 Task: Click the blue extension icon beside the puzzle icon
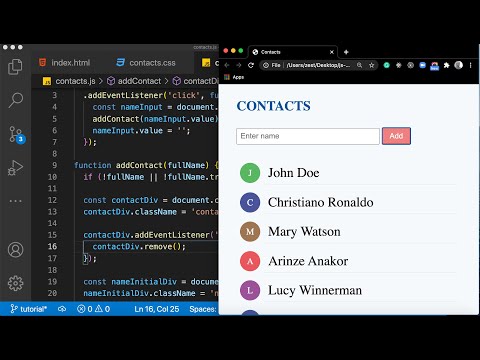coord(435,66)
